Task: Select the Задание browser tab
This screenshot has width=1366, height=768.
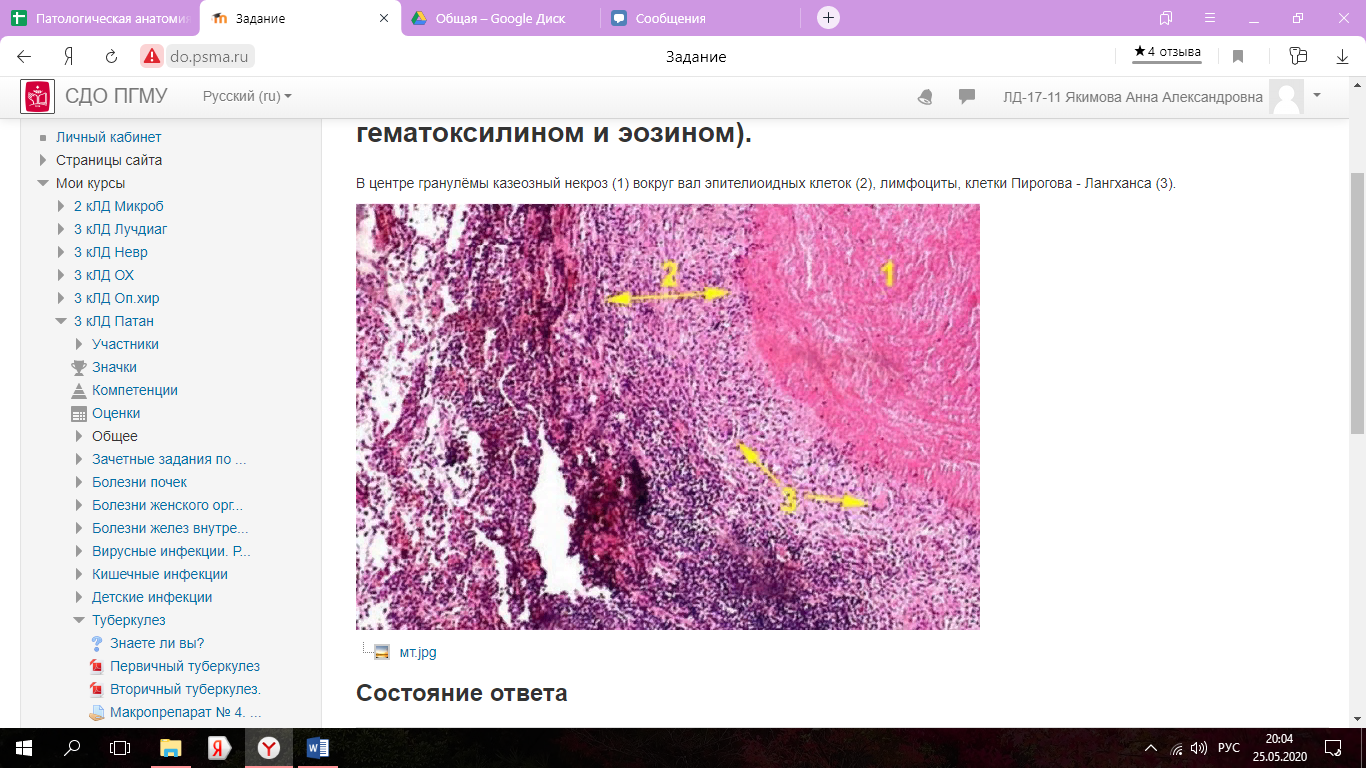Action: tap(300, 18)
